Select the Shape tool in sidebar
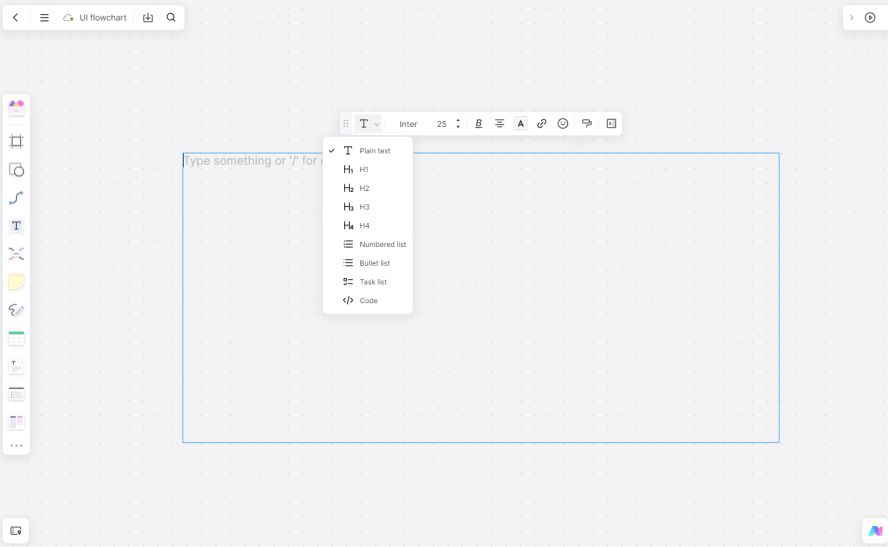 (16, 170)
